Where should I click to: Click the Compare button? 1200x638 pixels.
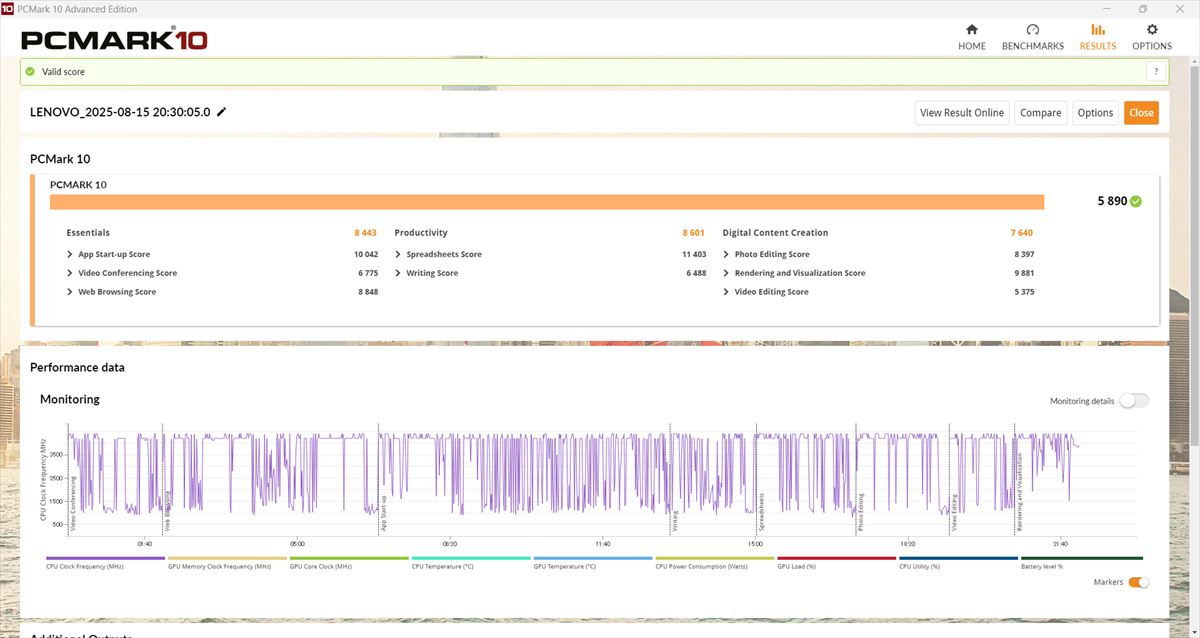click(1041, 113)
